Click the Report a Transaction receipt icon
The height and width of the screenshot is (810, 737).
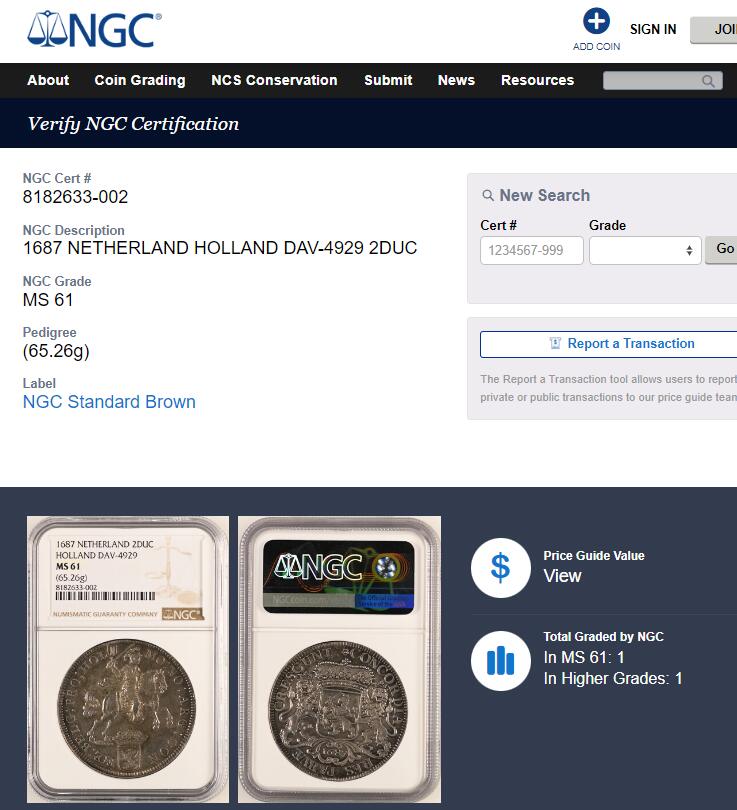pos(555,343)
